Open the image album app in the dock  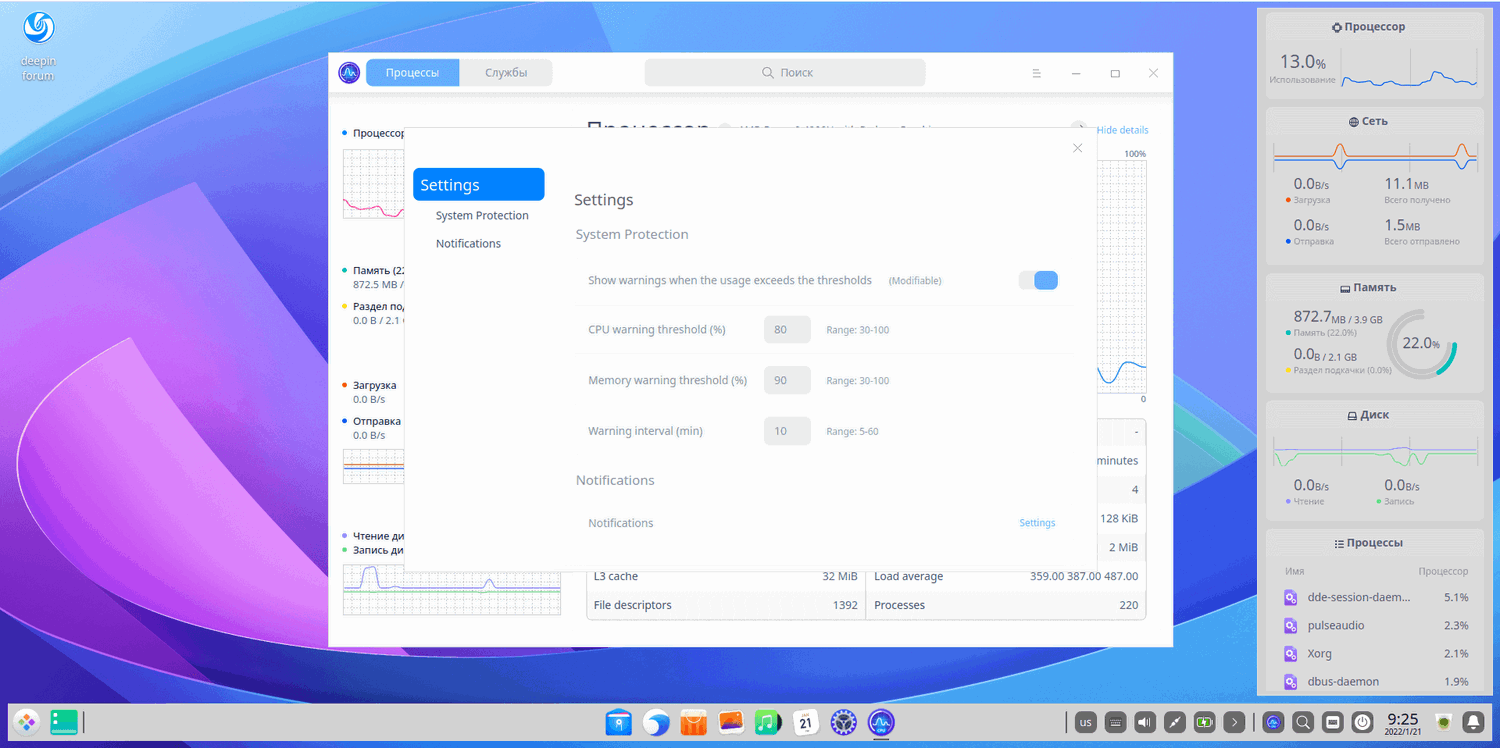click(731, 721)
